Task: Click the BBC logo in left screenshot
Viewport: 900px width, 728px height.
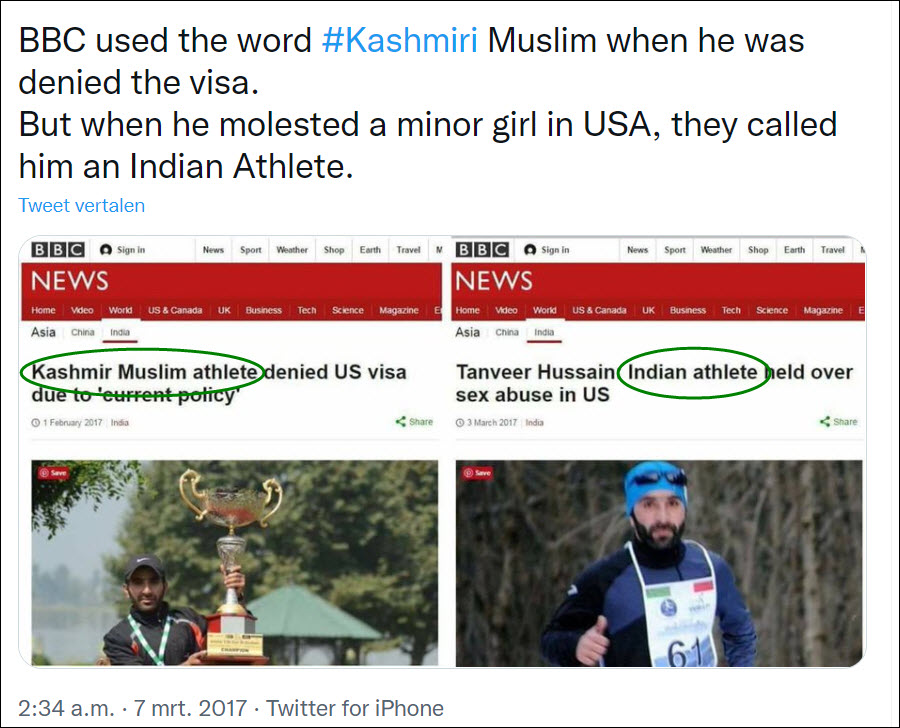Action: 57,250
